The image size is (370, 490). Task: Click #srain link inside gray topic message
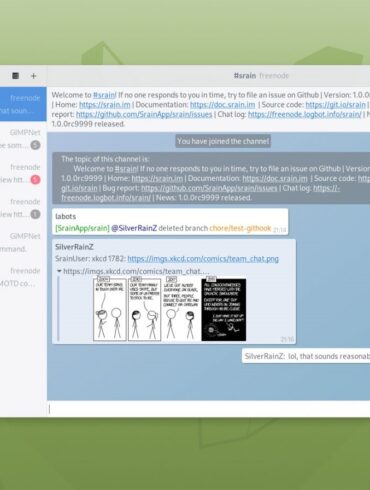[126, 169]
